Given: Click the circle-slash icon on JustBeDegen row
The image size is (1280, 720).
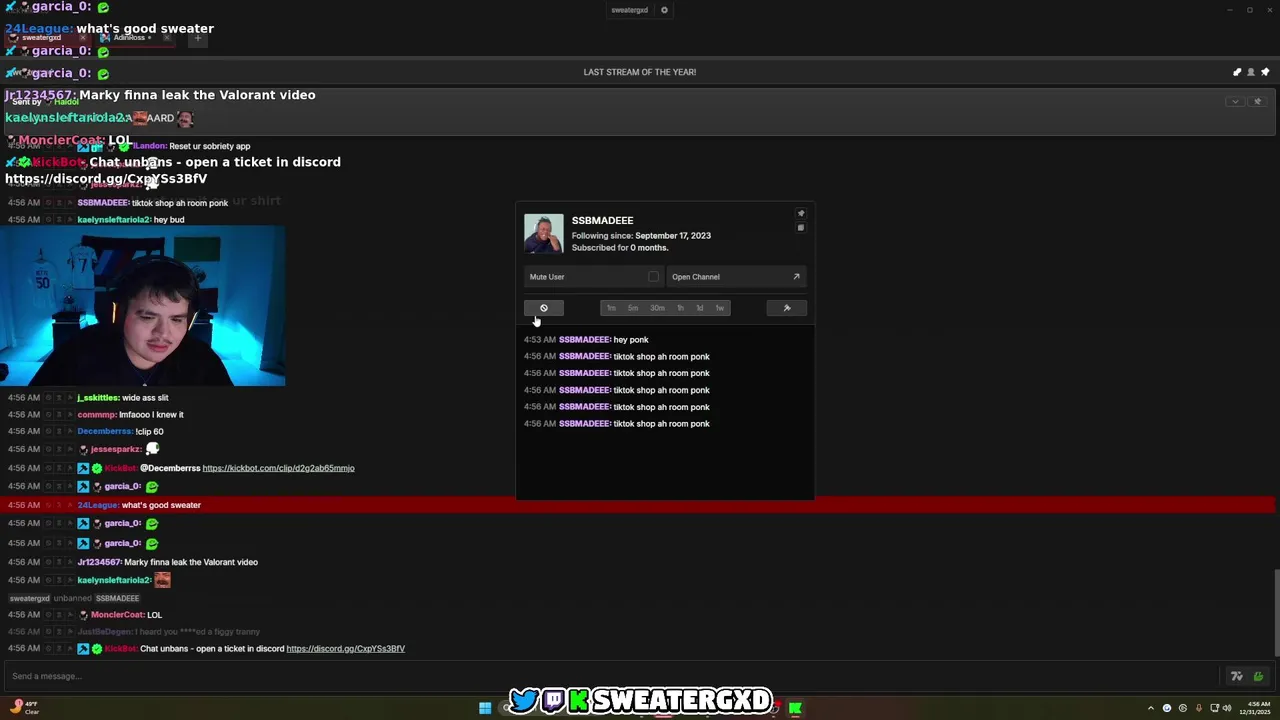Looking at the screenshot, I should [x=47, y=632].
